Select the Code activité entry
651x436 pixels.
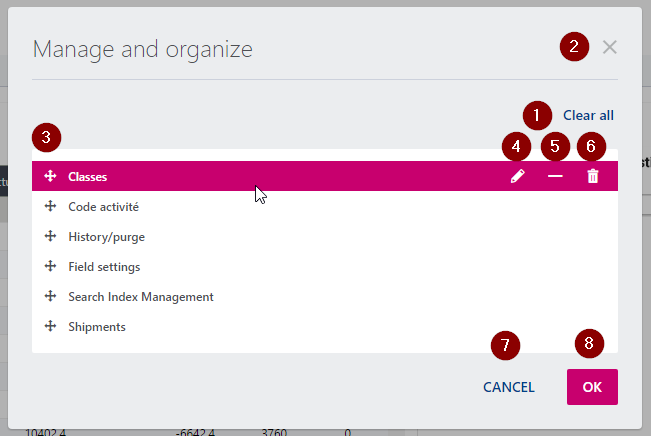tap(103, 207)
